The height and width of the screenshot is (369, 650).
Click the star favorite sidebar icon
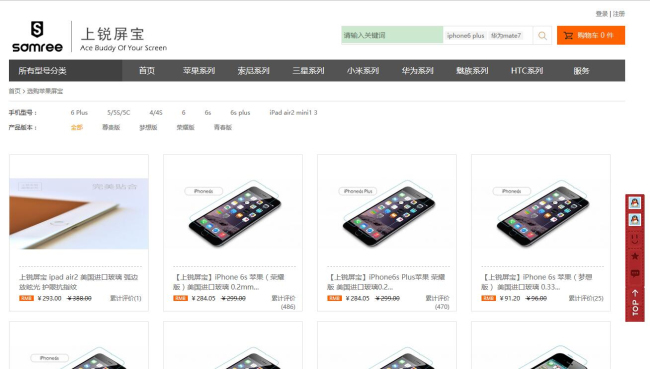click(x=635, y=256)
